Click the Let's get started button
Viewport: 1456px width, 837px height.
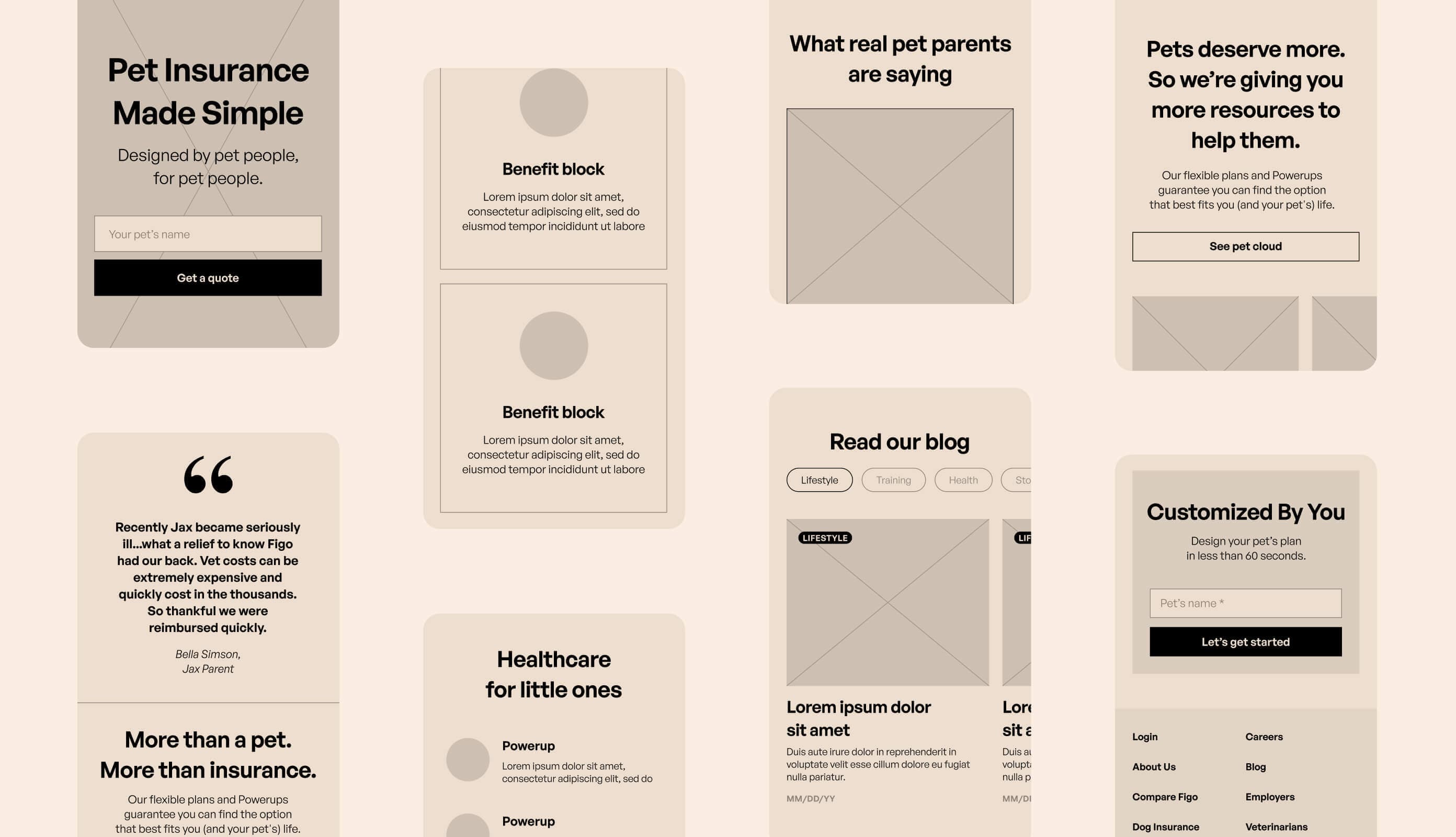coord(1245,641)
